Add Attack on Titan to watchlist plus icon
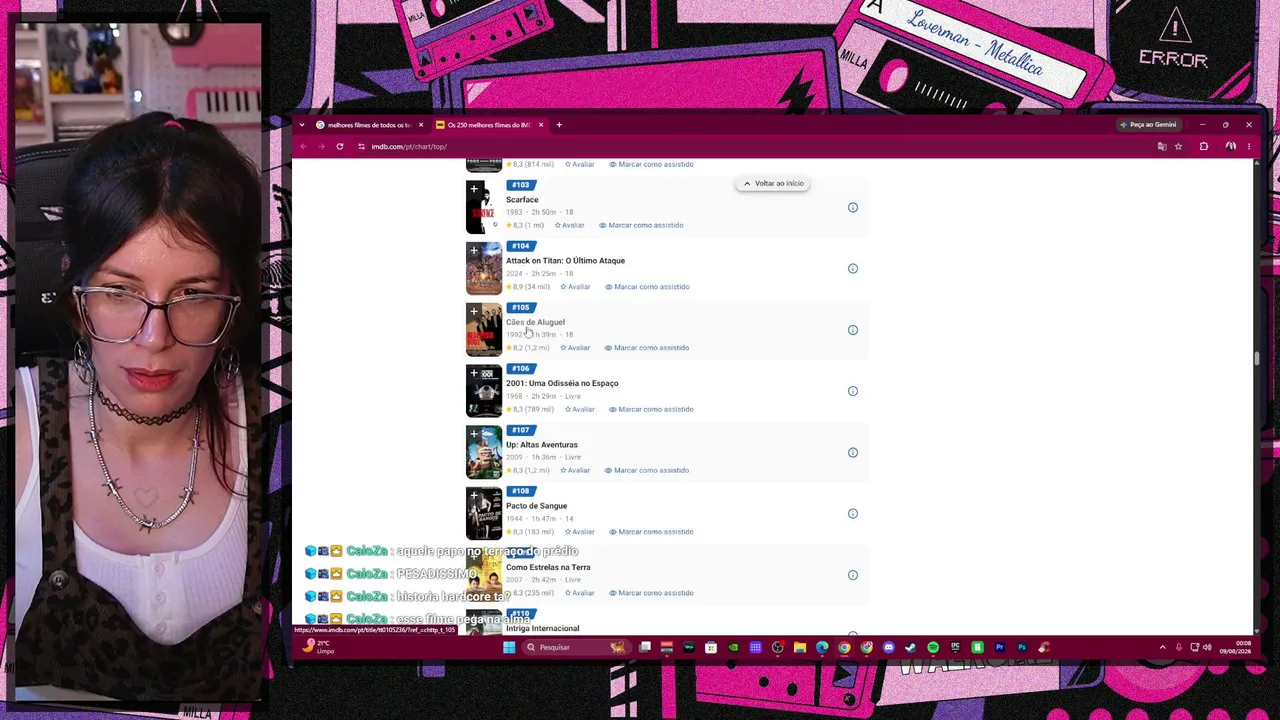 click(x=474, y=250)
